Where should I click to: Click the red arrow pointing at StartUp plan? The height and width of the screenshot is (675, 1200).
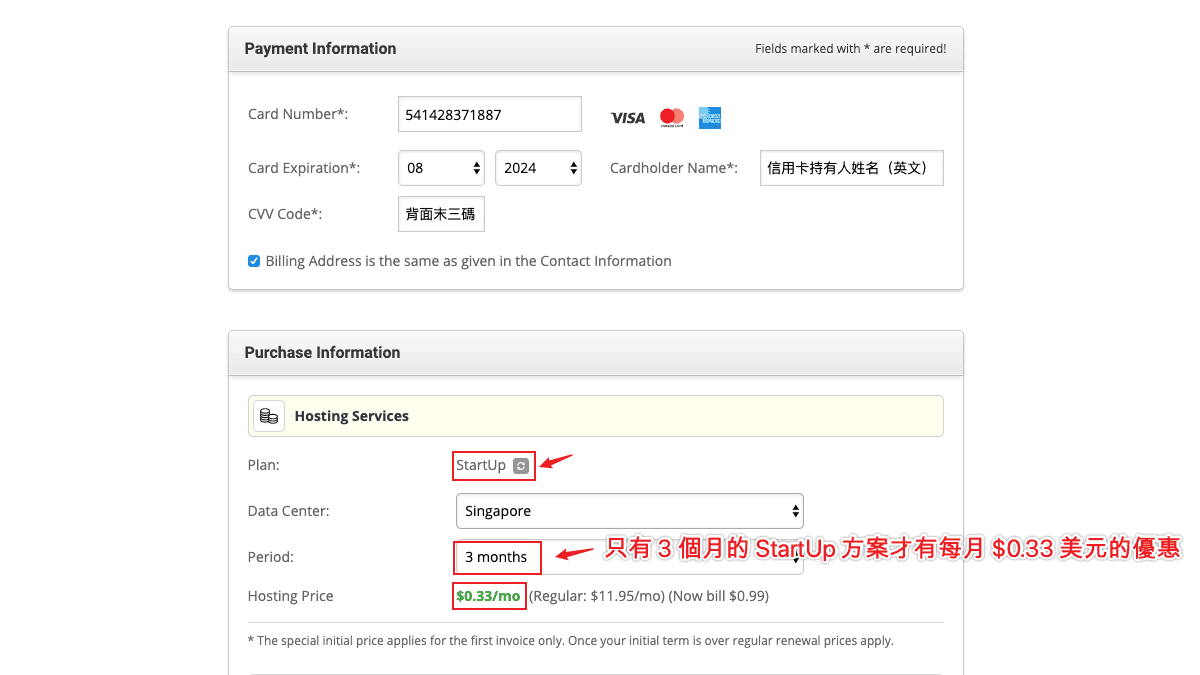(556, 461)
